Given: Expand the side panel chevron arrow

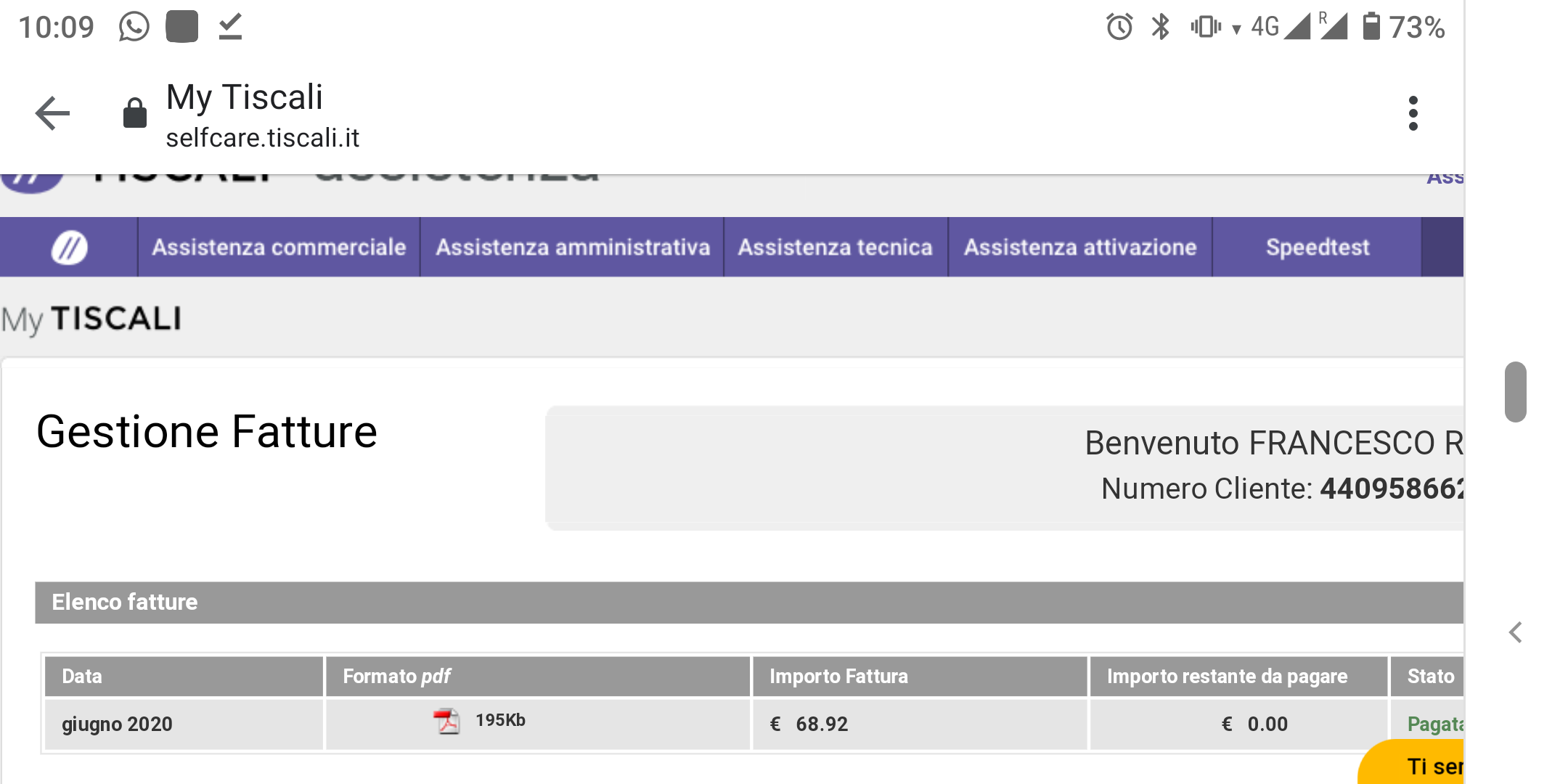Looking at the screenshot, I should [1516, 633].
